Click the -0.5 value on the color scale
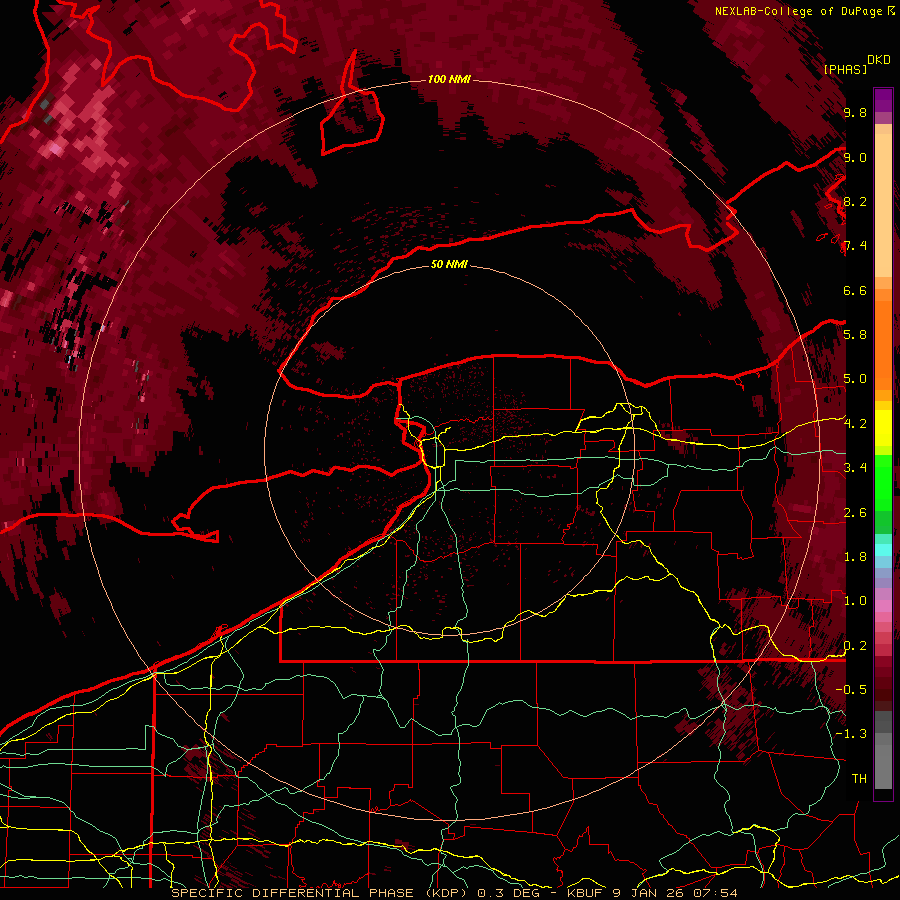900x900 pixels. coord(852,689)
